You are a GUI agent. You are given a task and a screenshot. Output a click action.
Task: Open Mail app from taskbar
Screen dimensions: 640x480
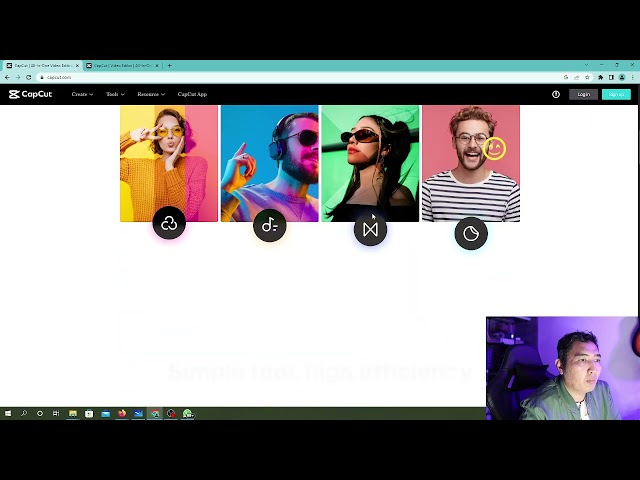pyautogui.click(x=106, y=413)
